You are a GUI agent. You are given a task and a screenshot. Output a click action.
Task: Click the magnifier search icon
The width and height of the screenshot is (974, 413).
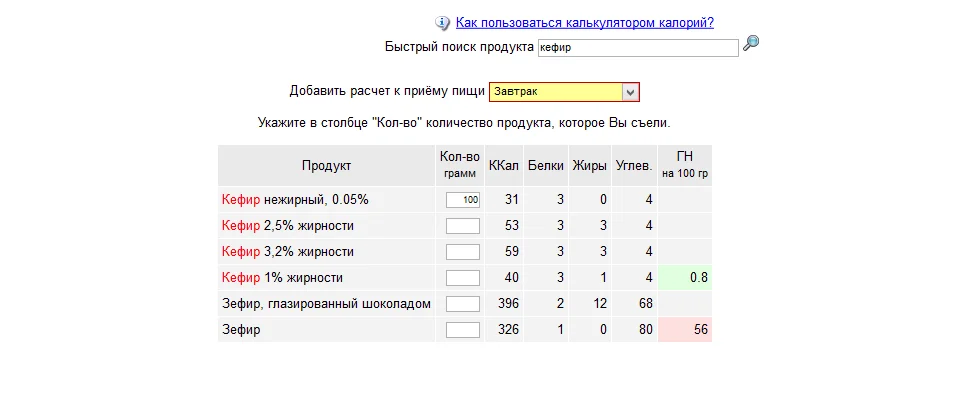751,44
